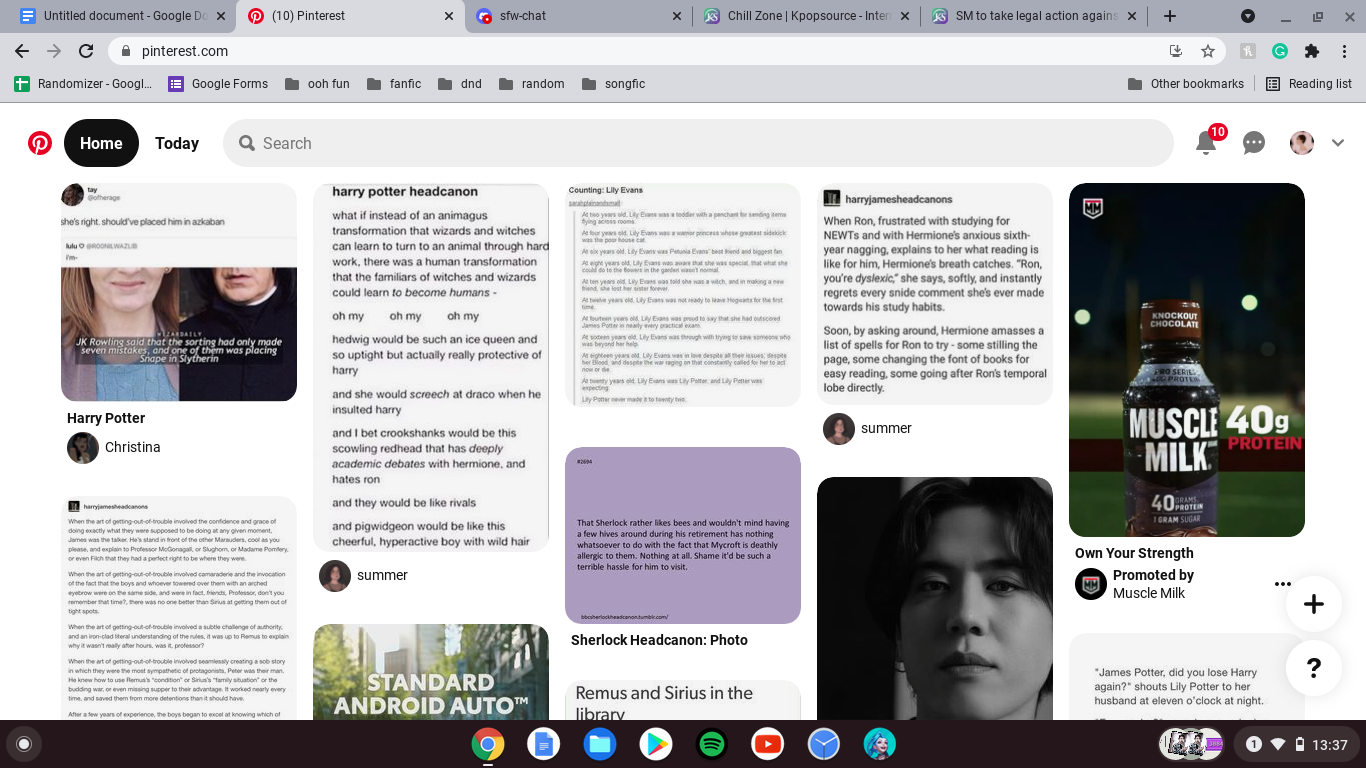The image size is (1366, 768).
Task: Expand the songfic bookmark folder
Action: click(613, 84)
